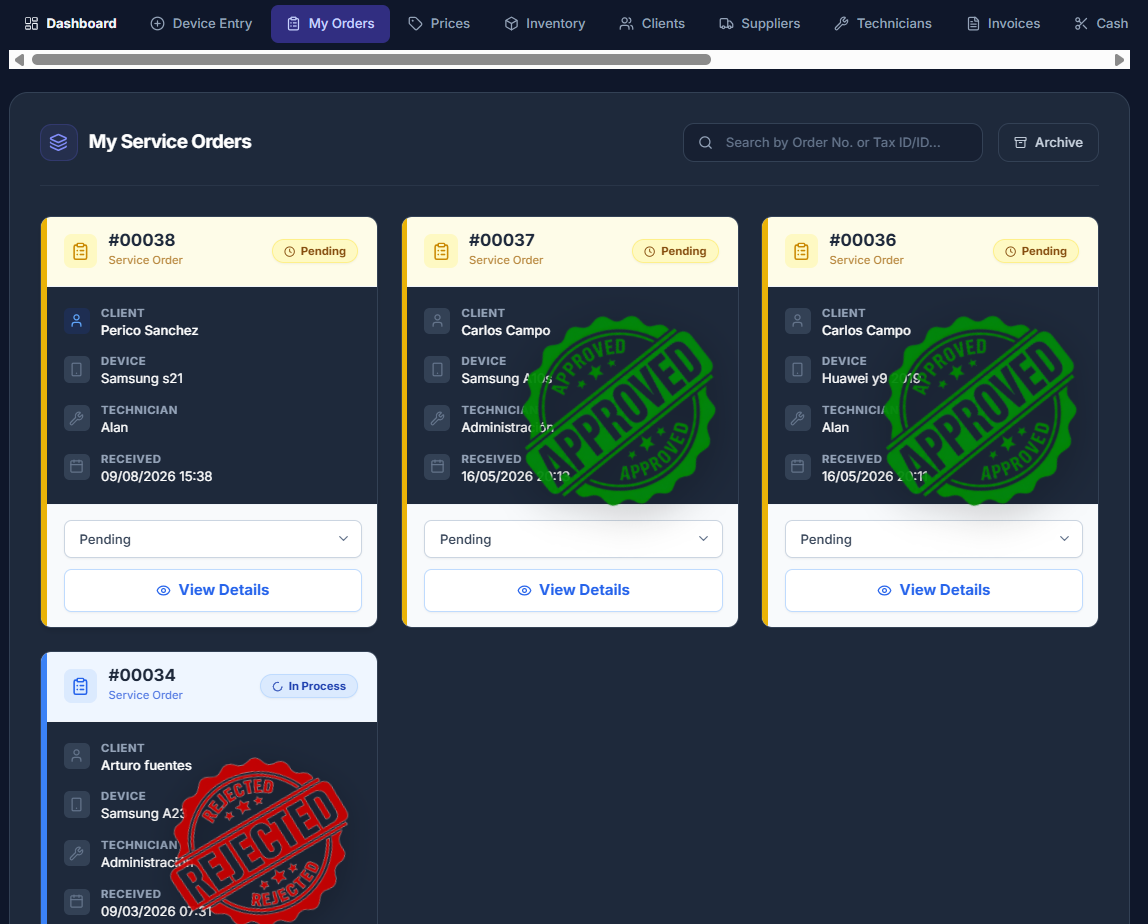Click client icon beside Arturo fuentes
Image resolution: width=1148 pixels, height=924 pixels.
point(77,756)
